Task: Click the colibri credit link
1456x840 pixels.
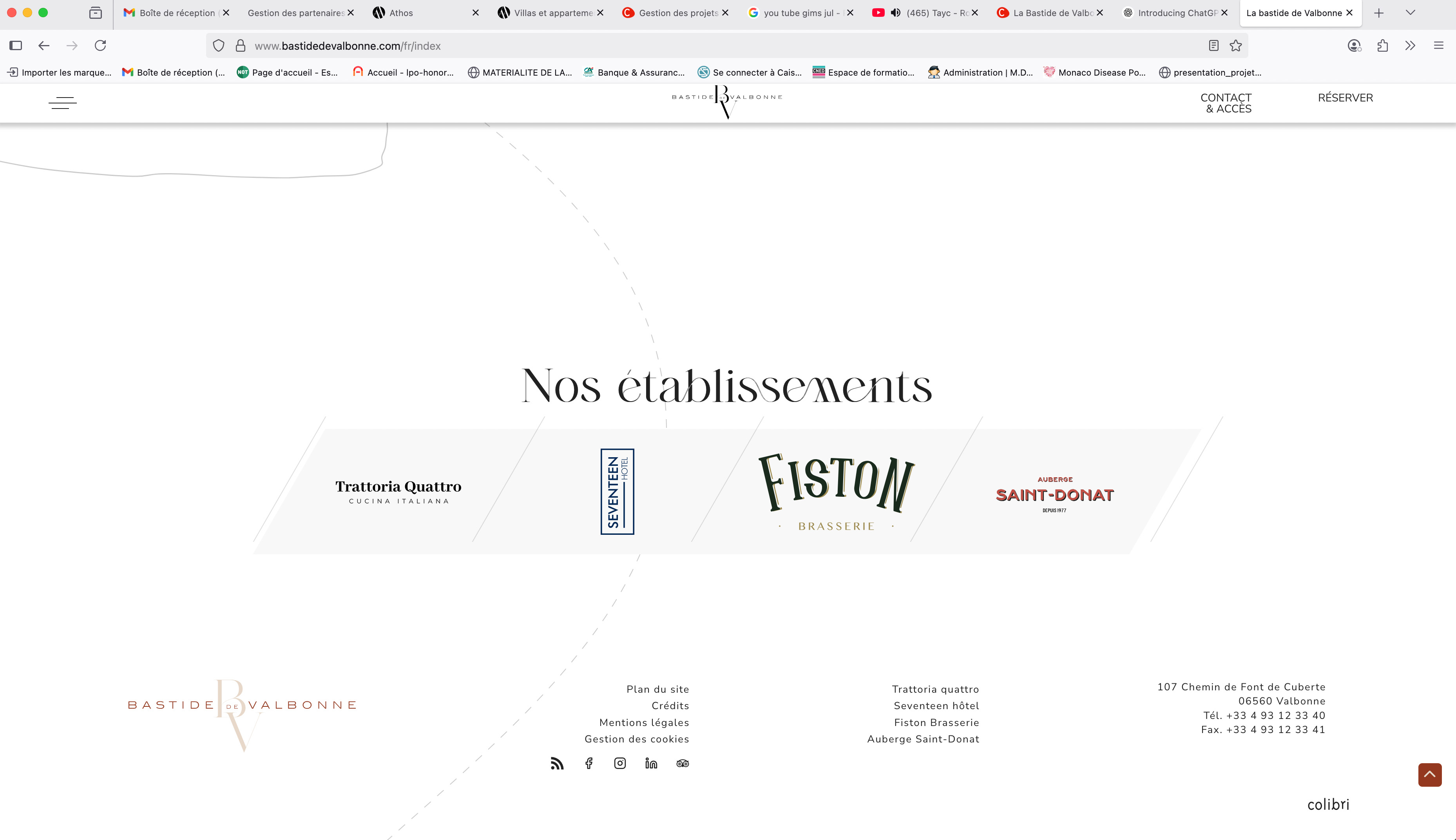Action: pos(1328,804)
